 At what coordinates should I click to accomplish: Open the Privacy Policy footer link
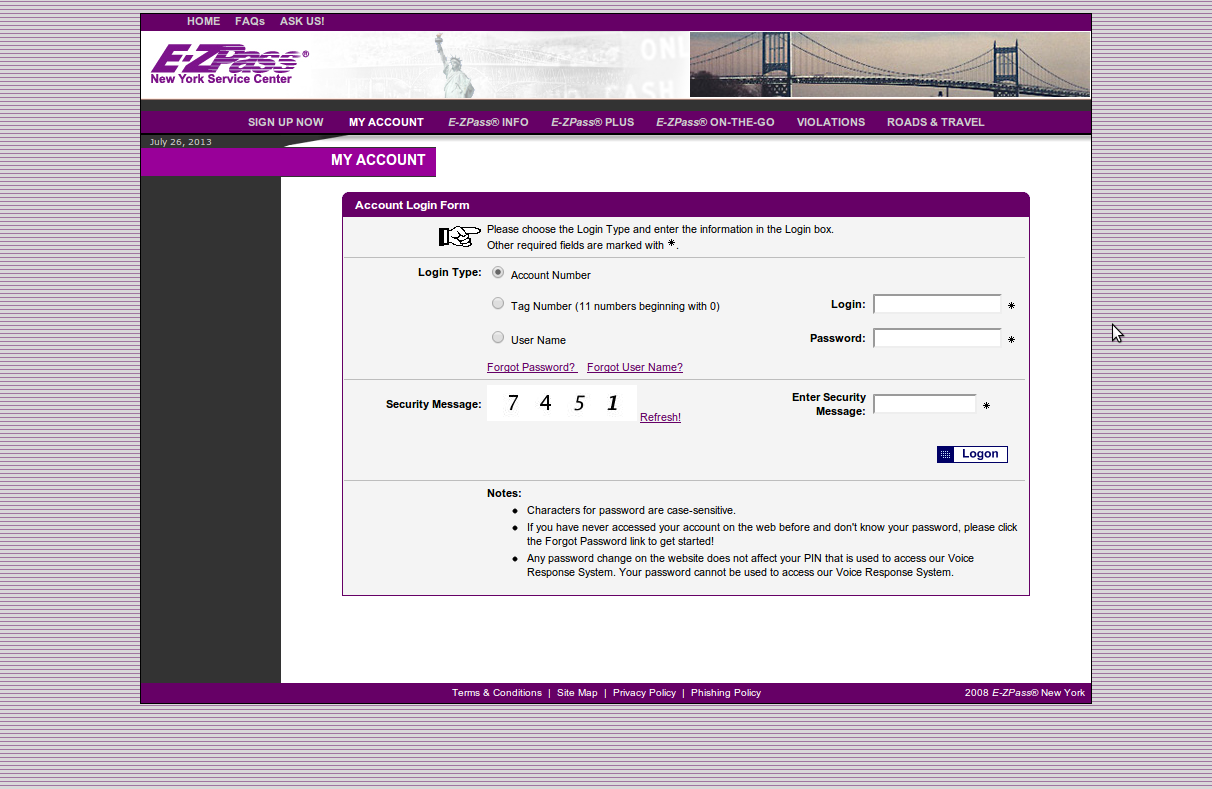point(644,692)
